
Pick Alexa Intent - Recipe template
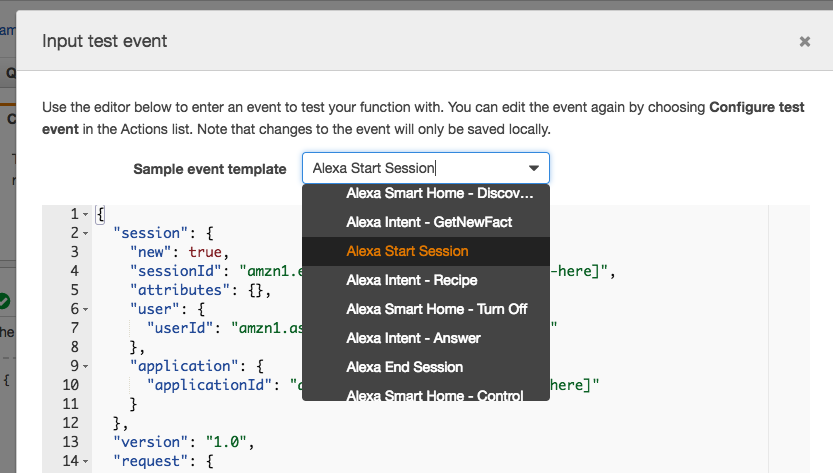[x=426, y=280]
